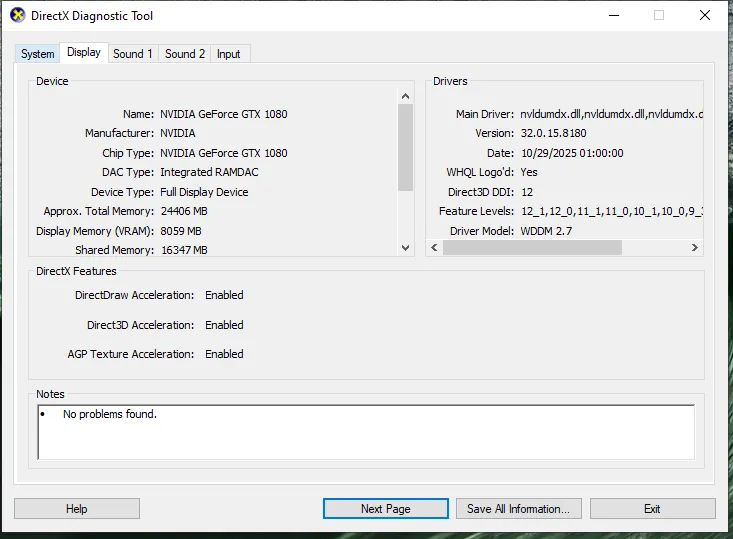Close the DirectX Diagnostic Tool window
Viewport: 733px width, 539px height.
pyautogui.click(x=704, y=16)
